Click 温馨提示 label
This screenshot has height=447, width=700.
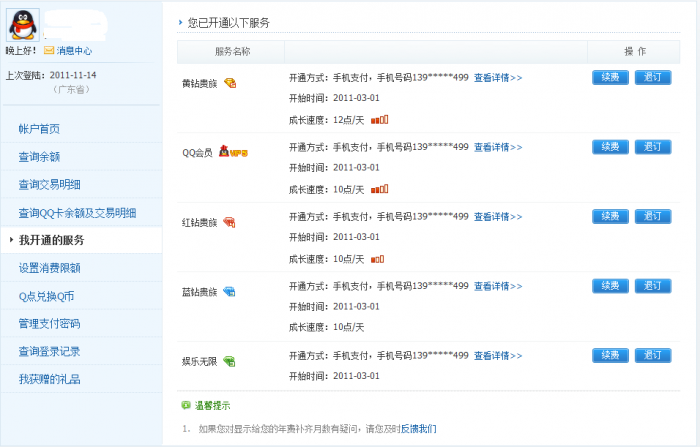click(212, 405)
